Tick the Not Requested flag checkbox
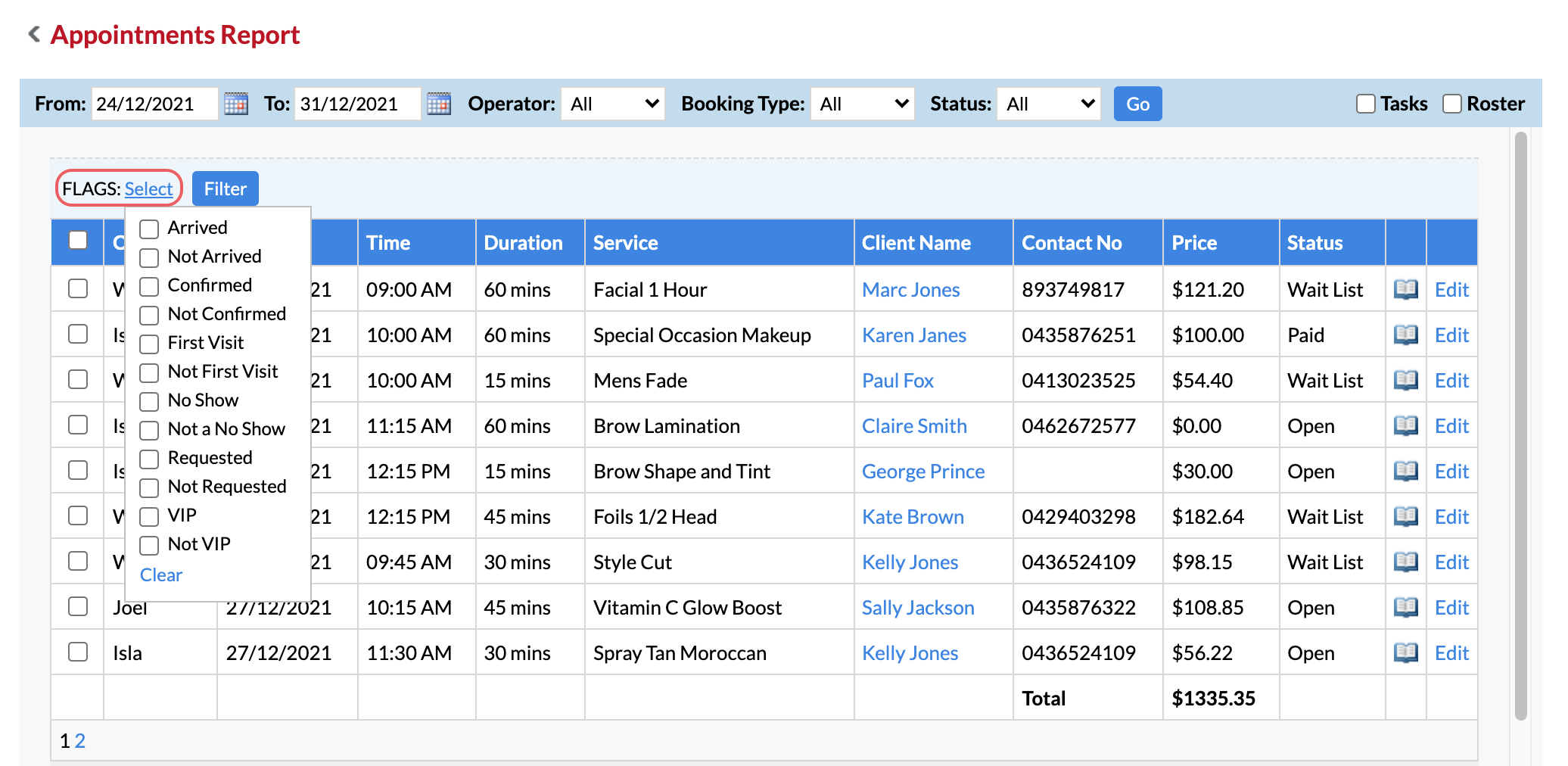1568x766 pixels. coord(149,487)
